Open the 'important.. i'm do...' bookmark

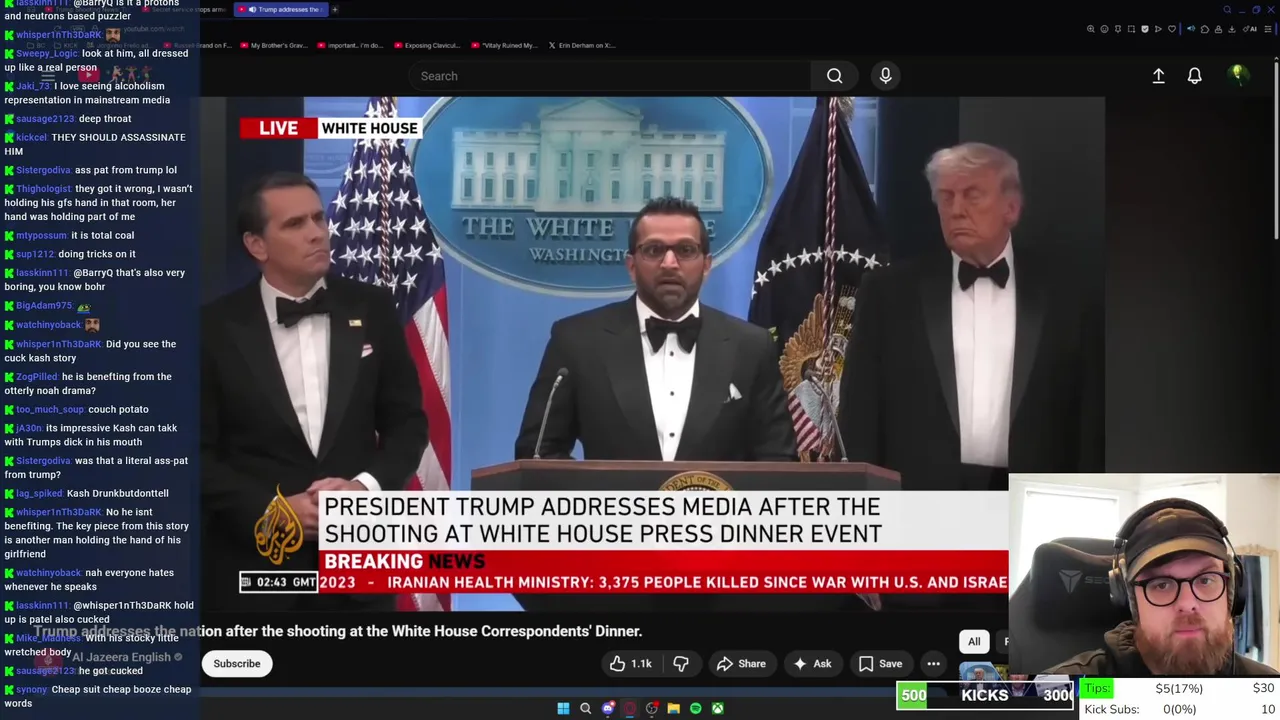tap(350, 45)
